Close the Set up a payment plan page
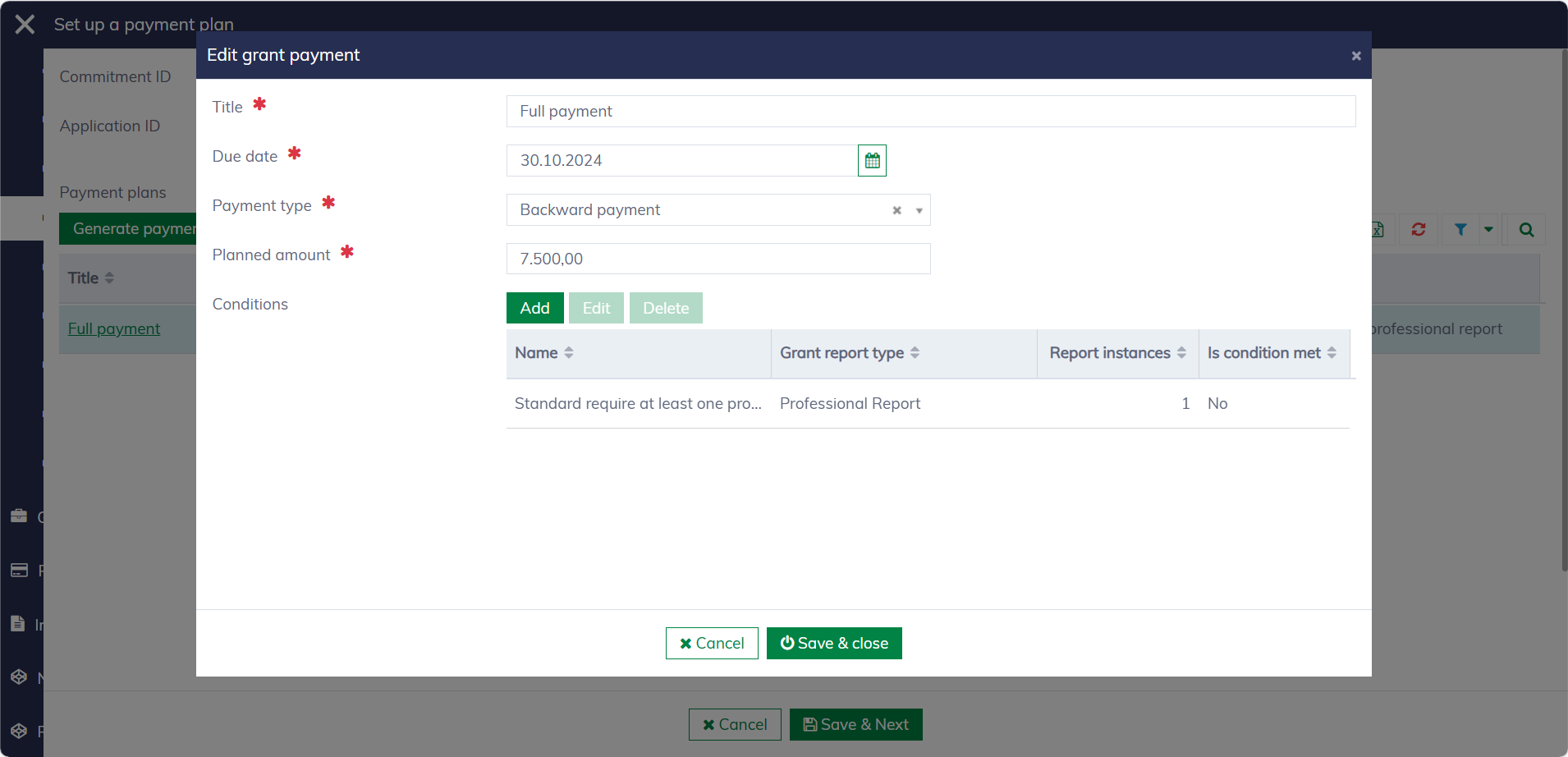Viewport: 1568px width, 757px height. [x=25, y=25]
